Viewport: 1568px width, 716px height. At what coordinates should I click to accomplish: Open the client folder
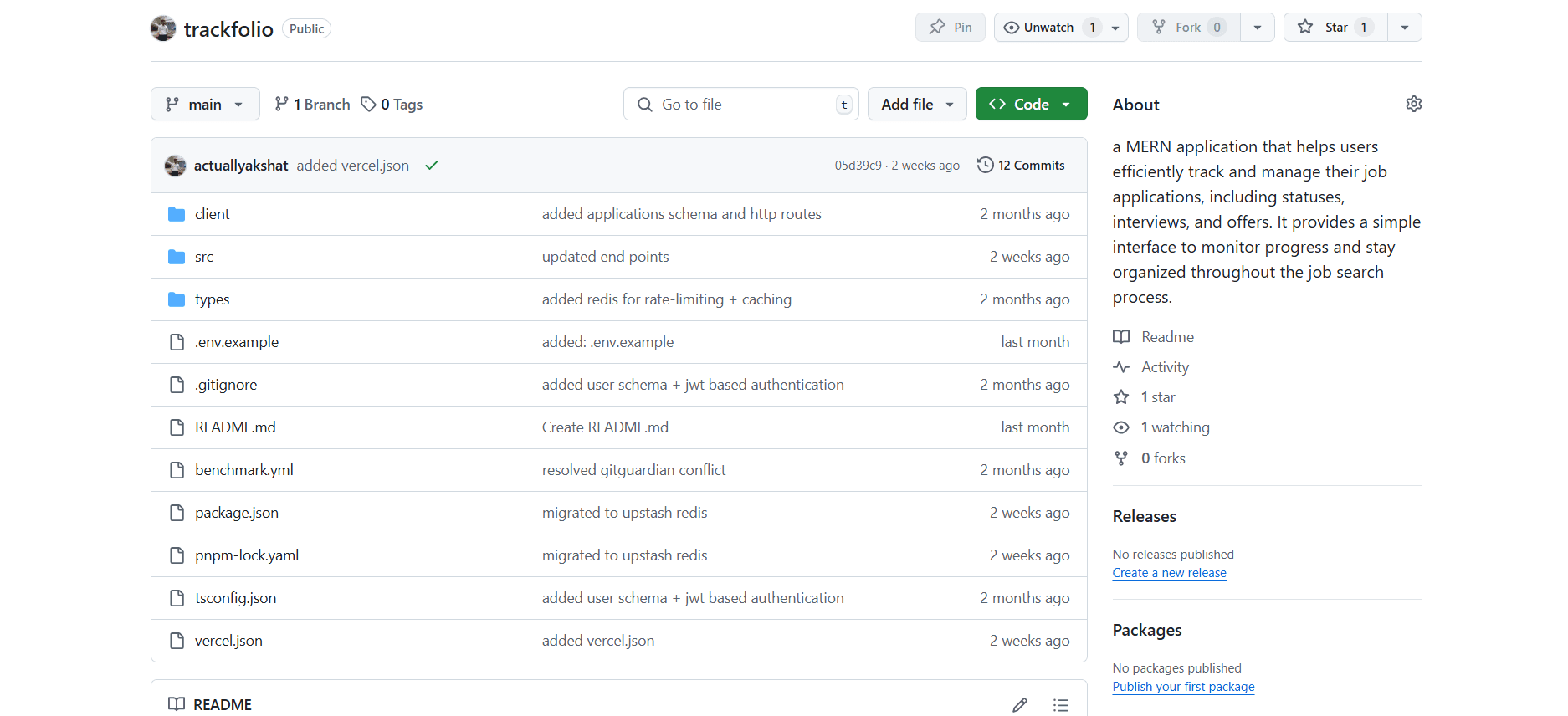(x=212, y=214)
